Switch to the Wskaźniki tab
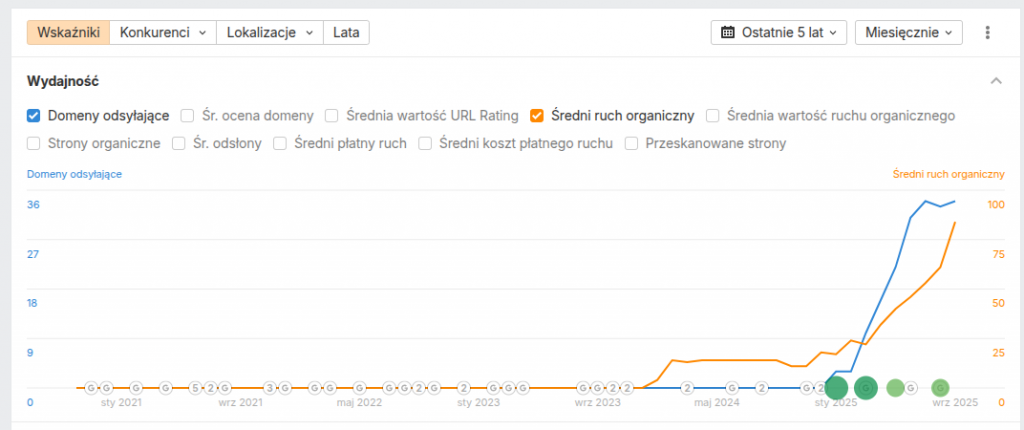The image size is (1024, 430). [x=67, y=32]
